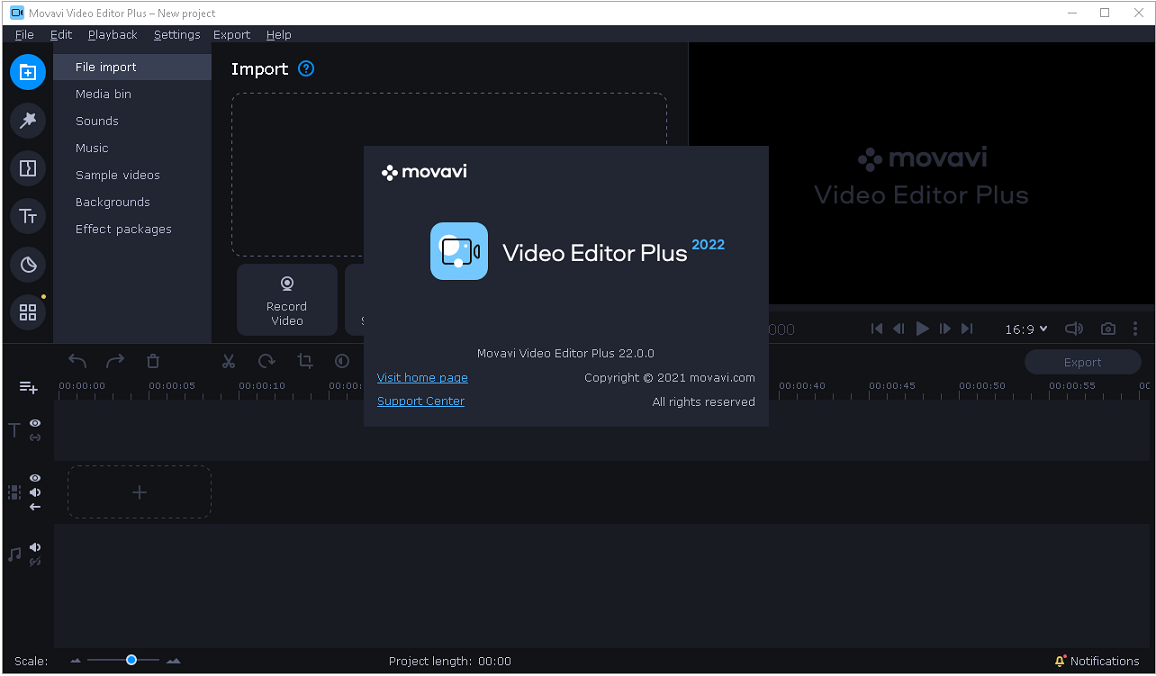Open the Import tab icon in sidebar
The image size is (1156, 676).
coord(28,72)
